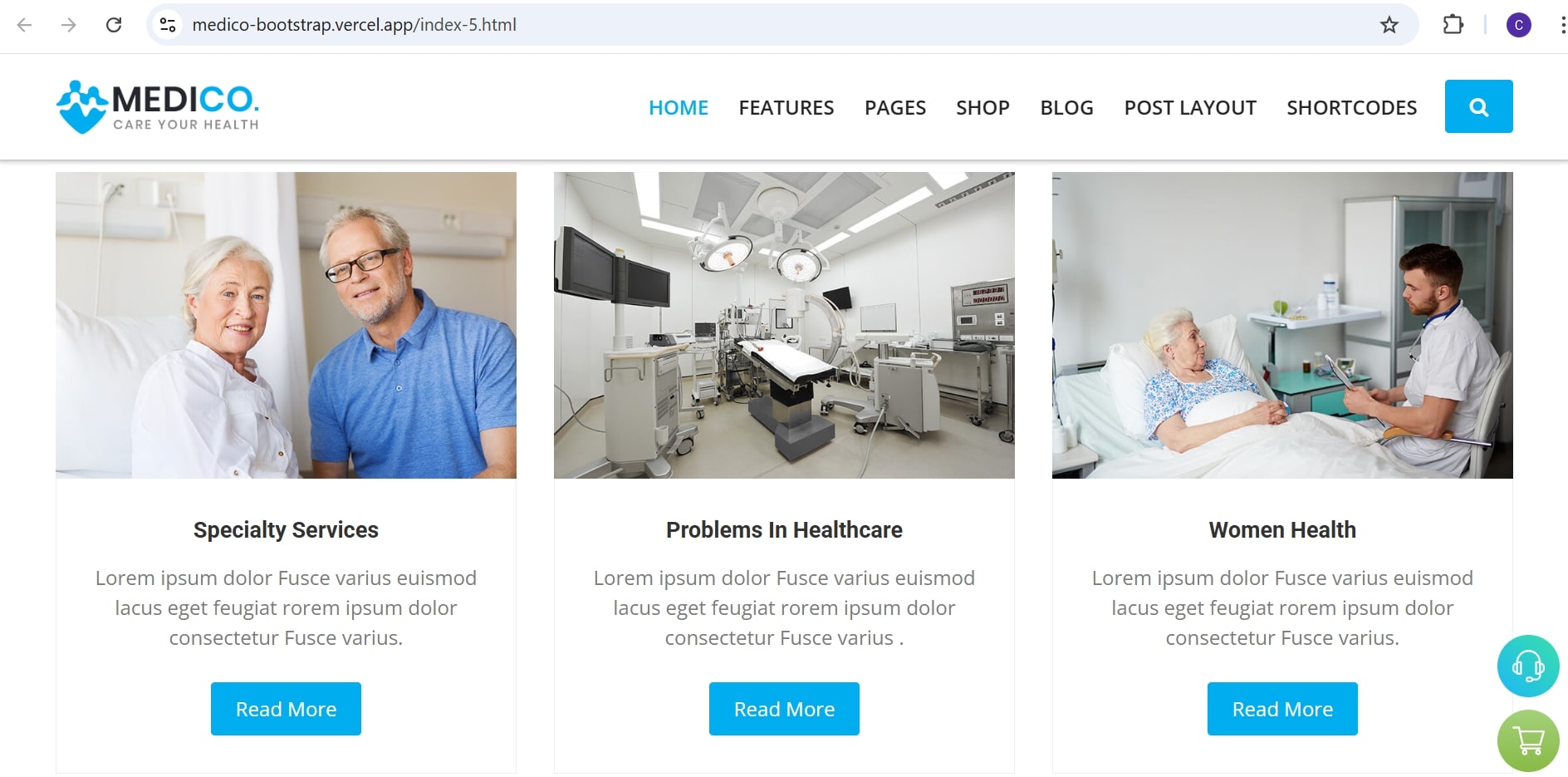Go to the BLOG menu item
Viewport: 1568px width, 777px height.
(1067, 107)
